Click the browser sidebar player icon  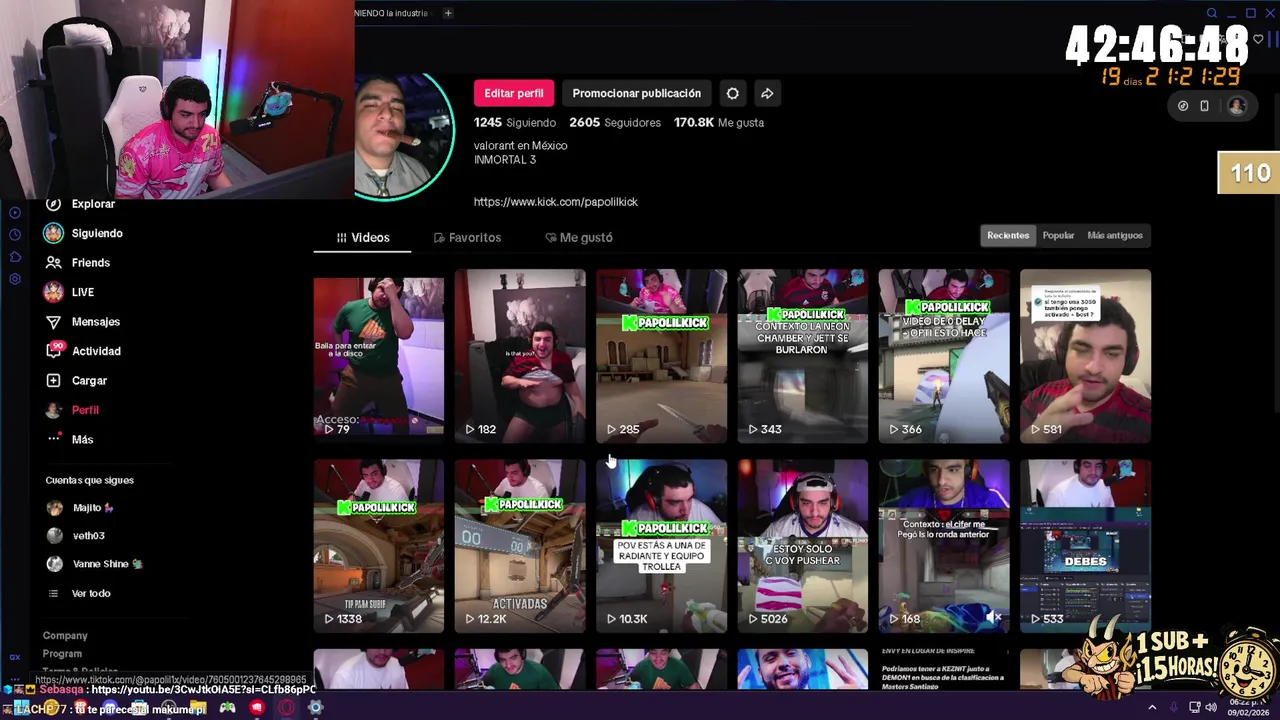pos(15,212)
